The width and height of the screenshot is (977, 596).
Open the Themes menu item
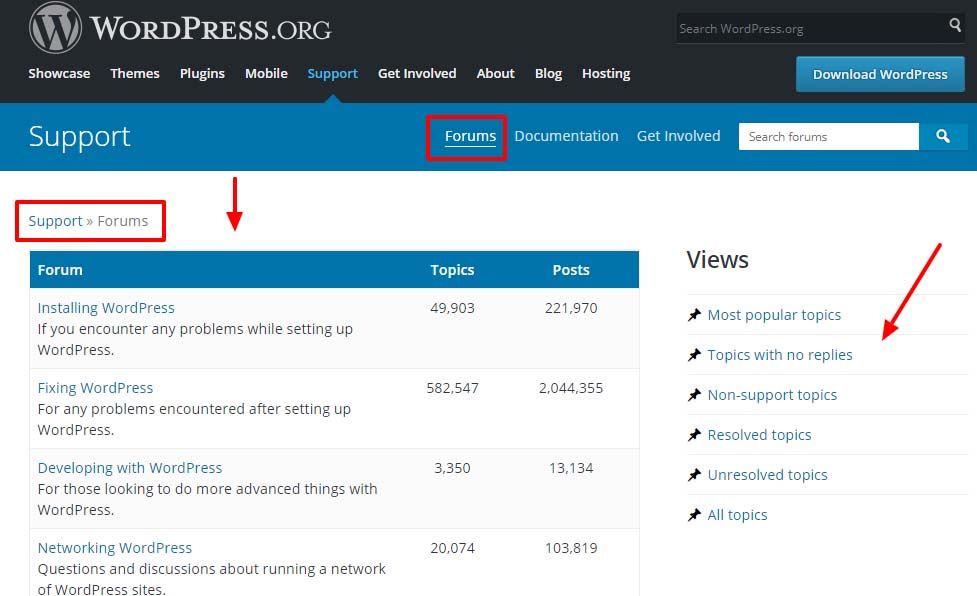pyautogui.click(x=134, y=73)
